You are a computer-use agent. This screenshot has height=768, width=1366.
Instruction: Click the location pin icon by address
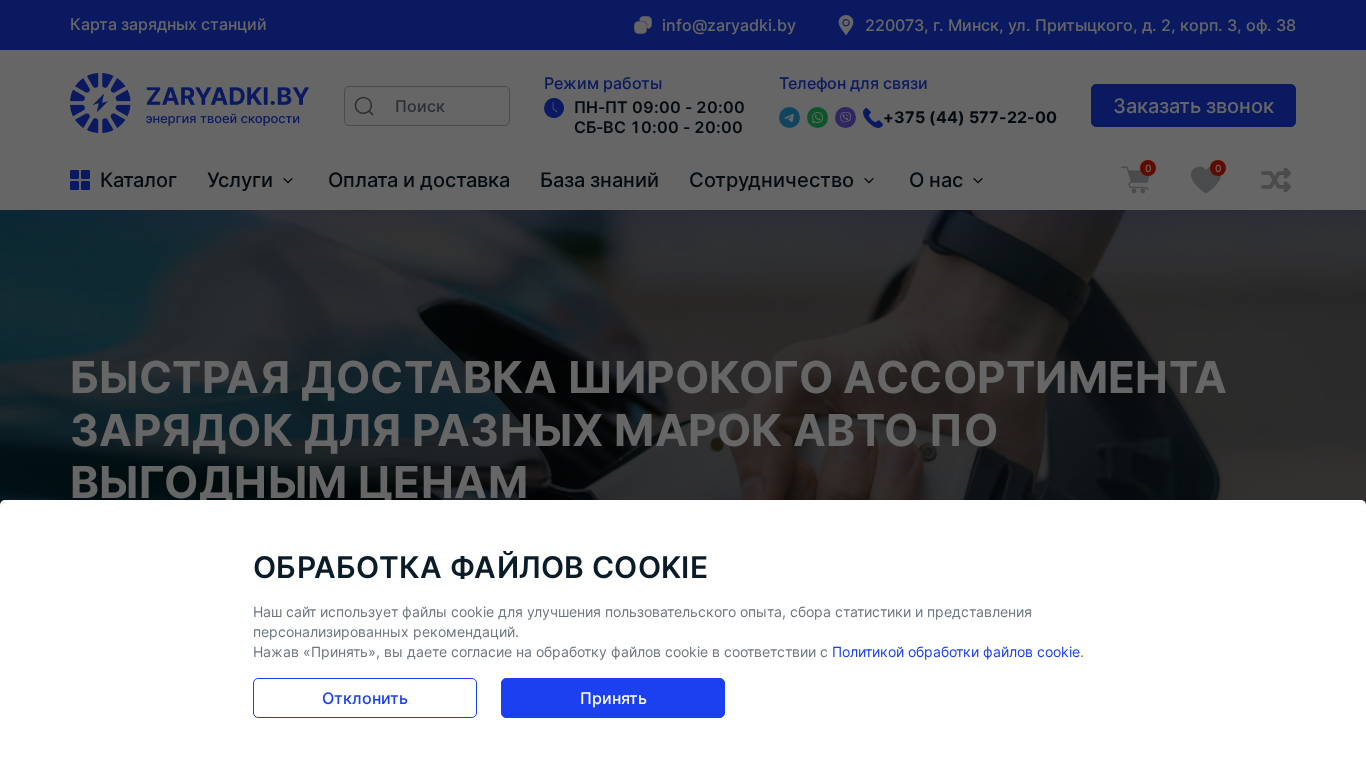(x=846, y=25)
